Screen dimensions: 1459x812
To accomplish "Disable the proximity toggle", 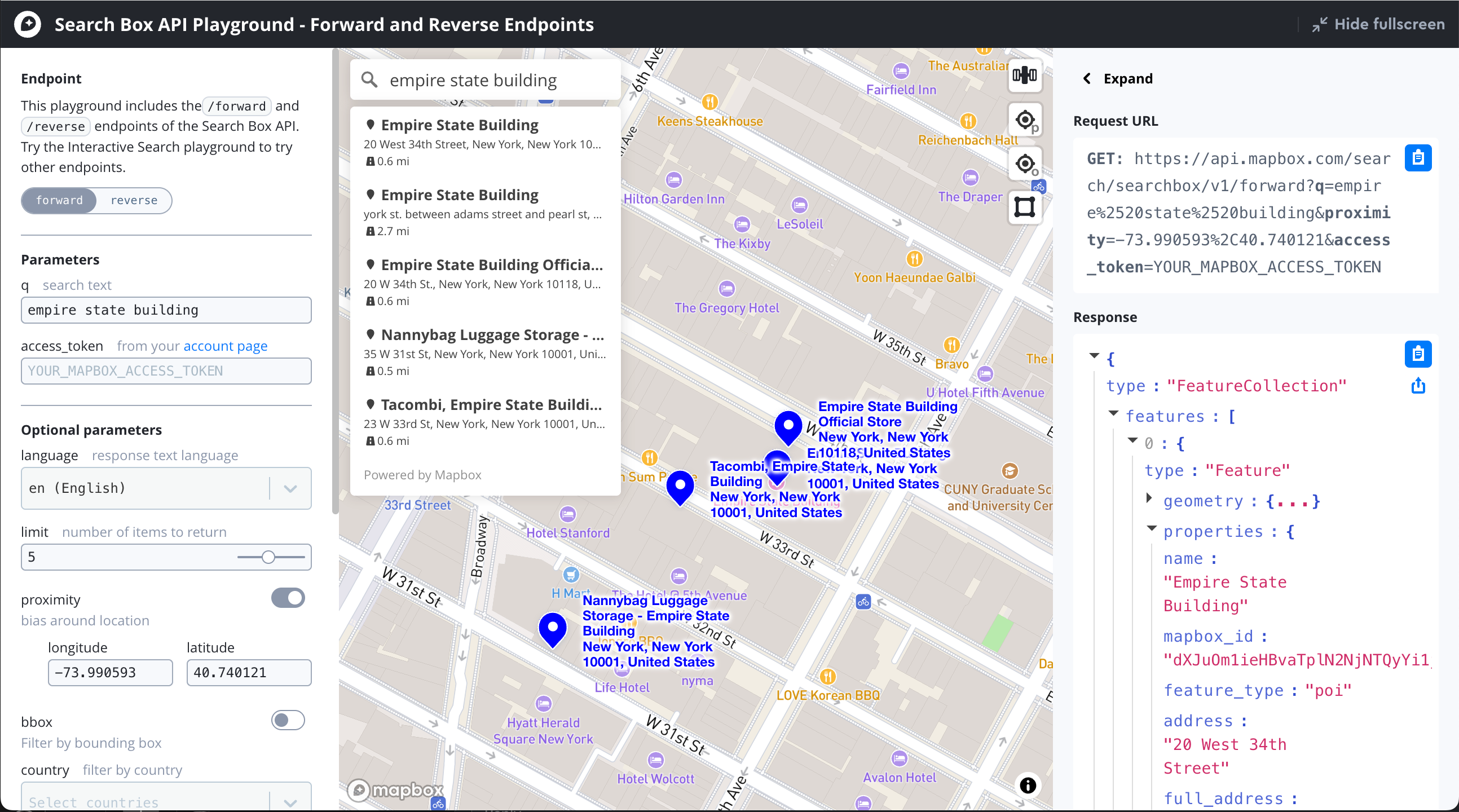I will (288, 598).
